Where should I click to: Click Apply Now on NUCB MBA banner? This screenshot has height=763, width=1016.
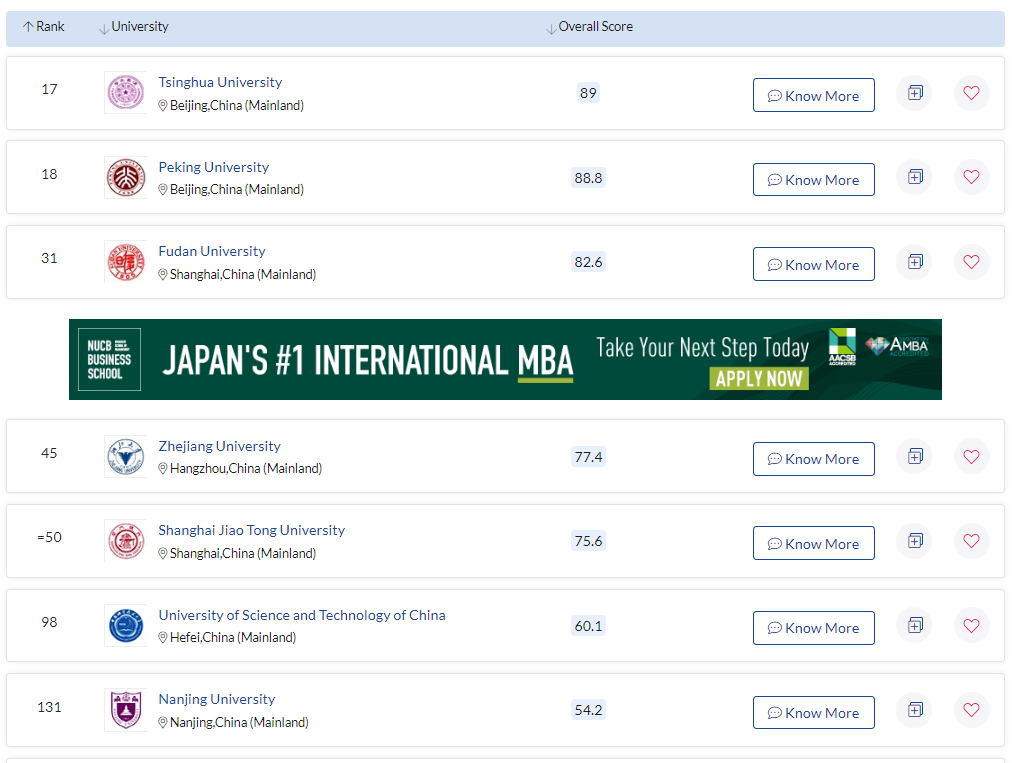(759, 378)
